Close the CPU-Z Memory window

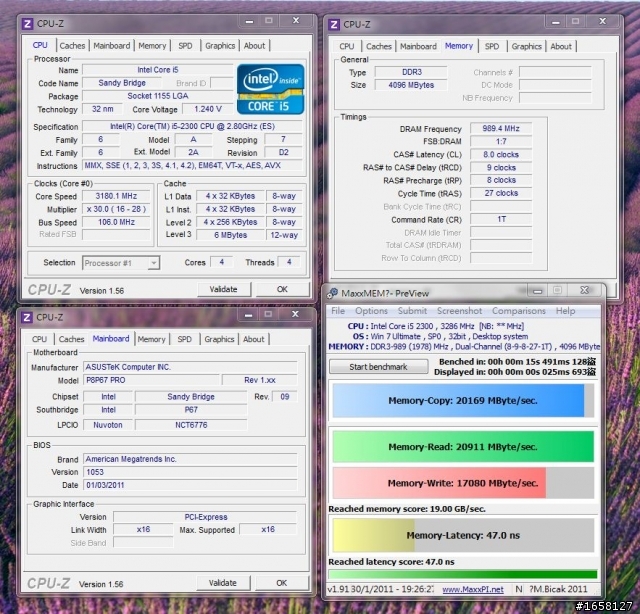(x=602, y=21)
